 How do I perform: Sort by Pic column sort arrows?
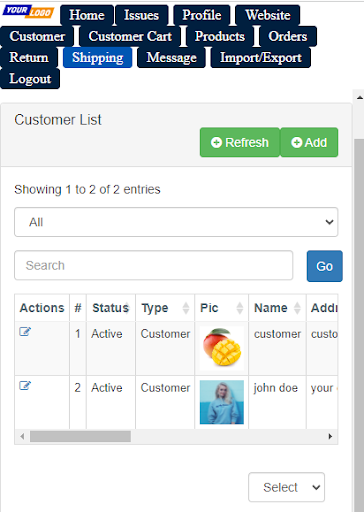[240, 308]
